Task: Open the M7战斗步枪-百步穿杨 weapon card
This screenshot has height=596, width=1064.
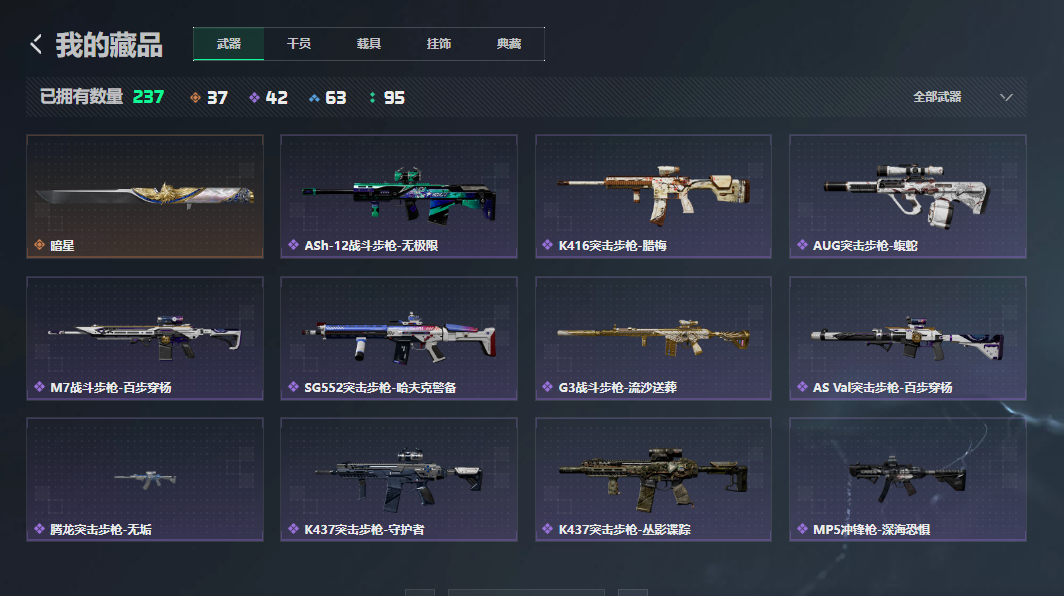Action: point(145,338)
